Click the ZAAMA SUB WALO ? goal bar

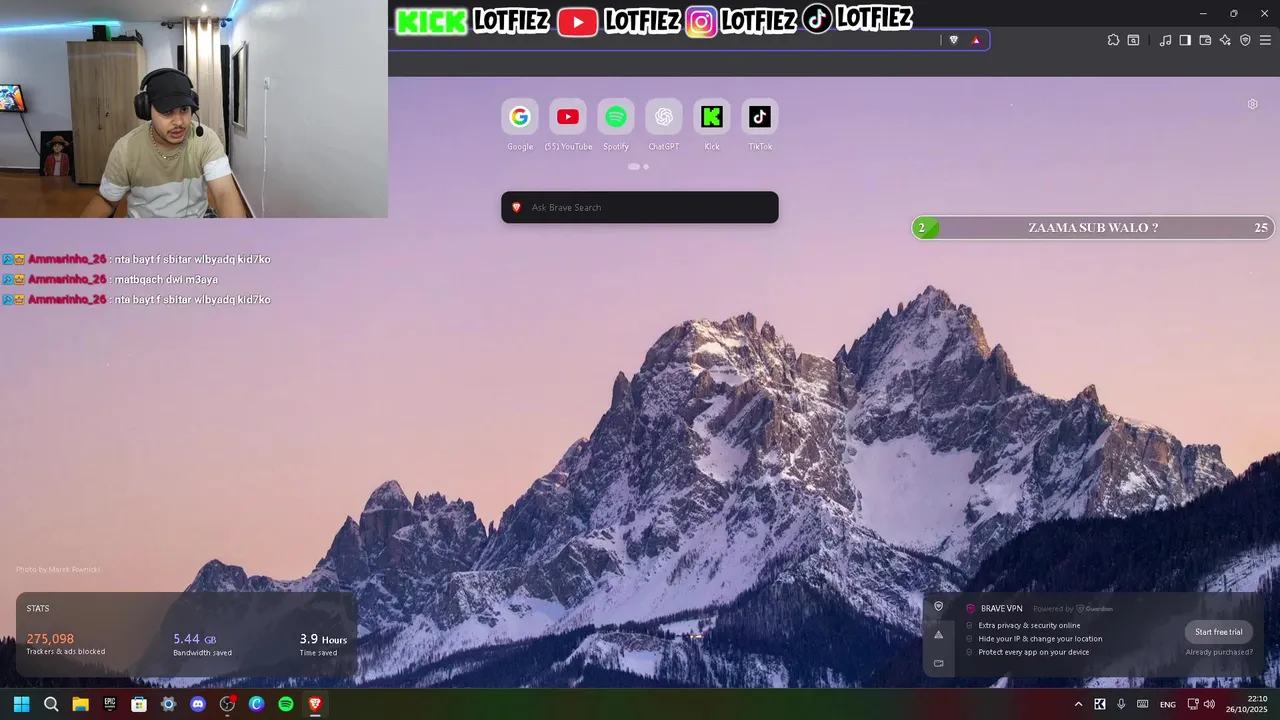1093,228
